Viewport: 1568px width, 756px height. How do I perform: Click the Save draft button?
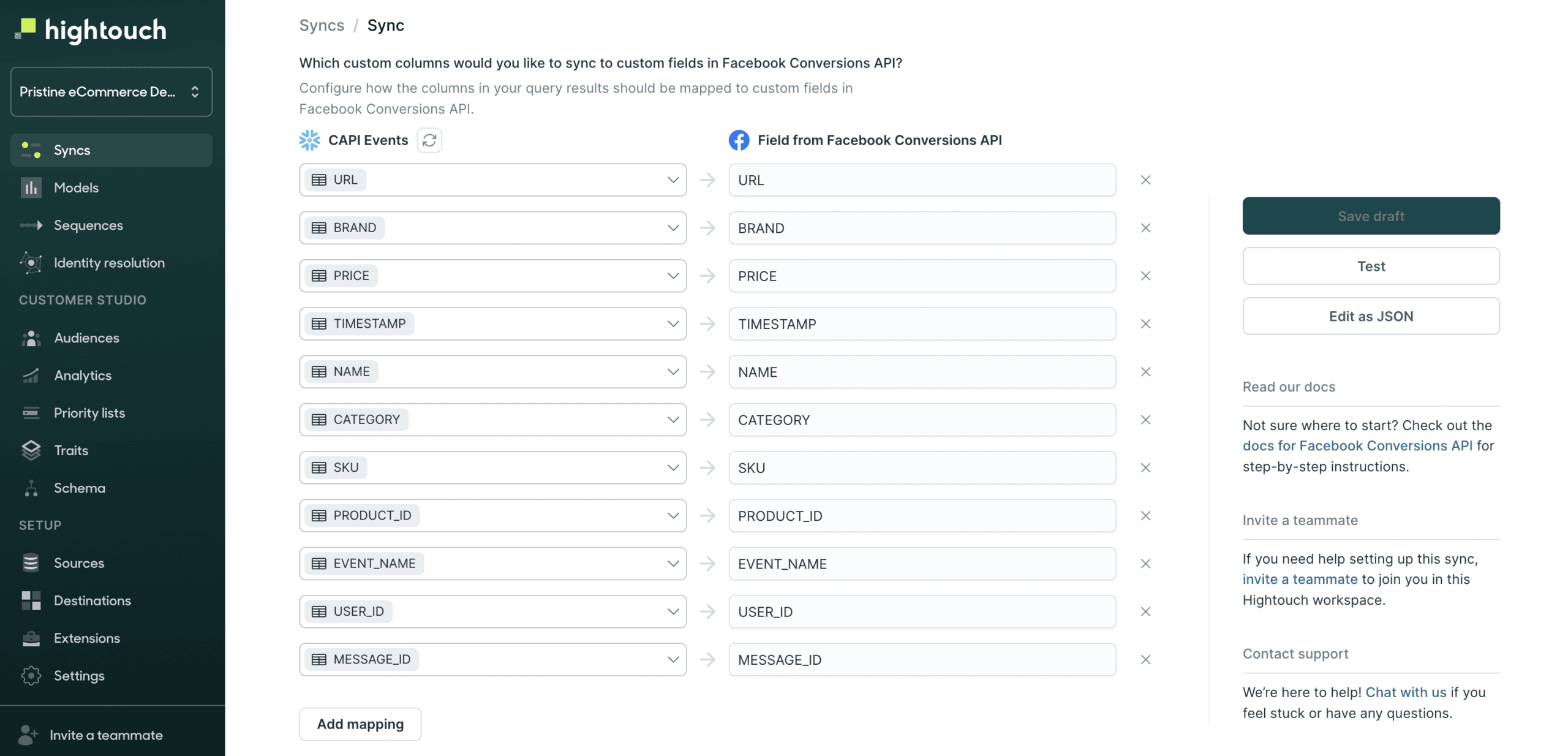[1370, 216]
